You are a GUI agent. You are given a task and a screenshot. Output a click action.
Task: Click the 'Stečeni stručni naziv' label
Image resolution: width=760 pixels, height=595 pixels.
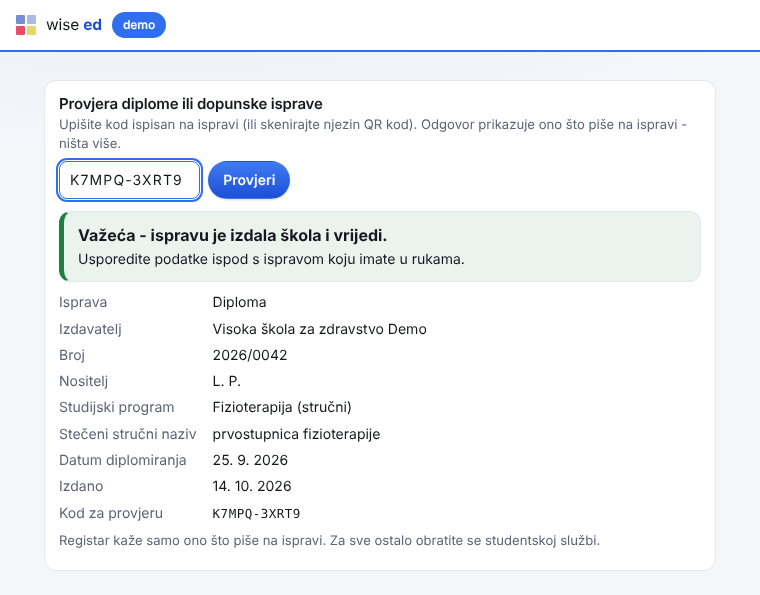[x=127, y=434]
